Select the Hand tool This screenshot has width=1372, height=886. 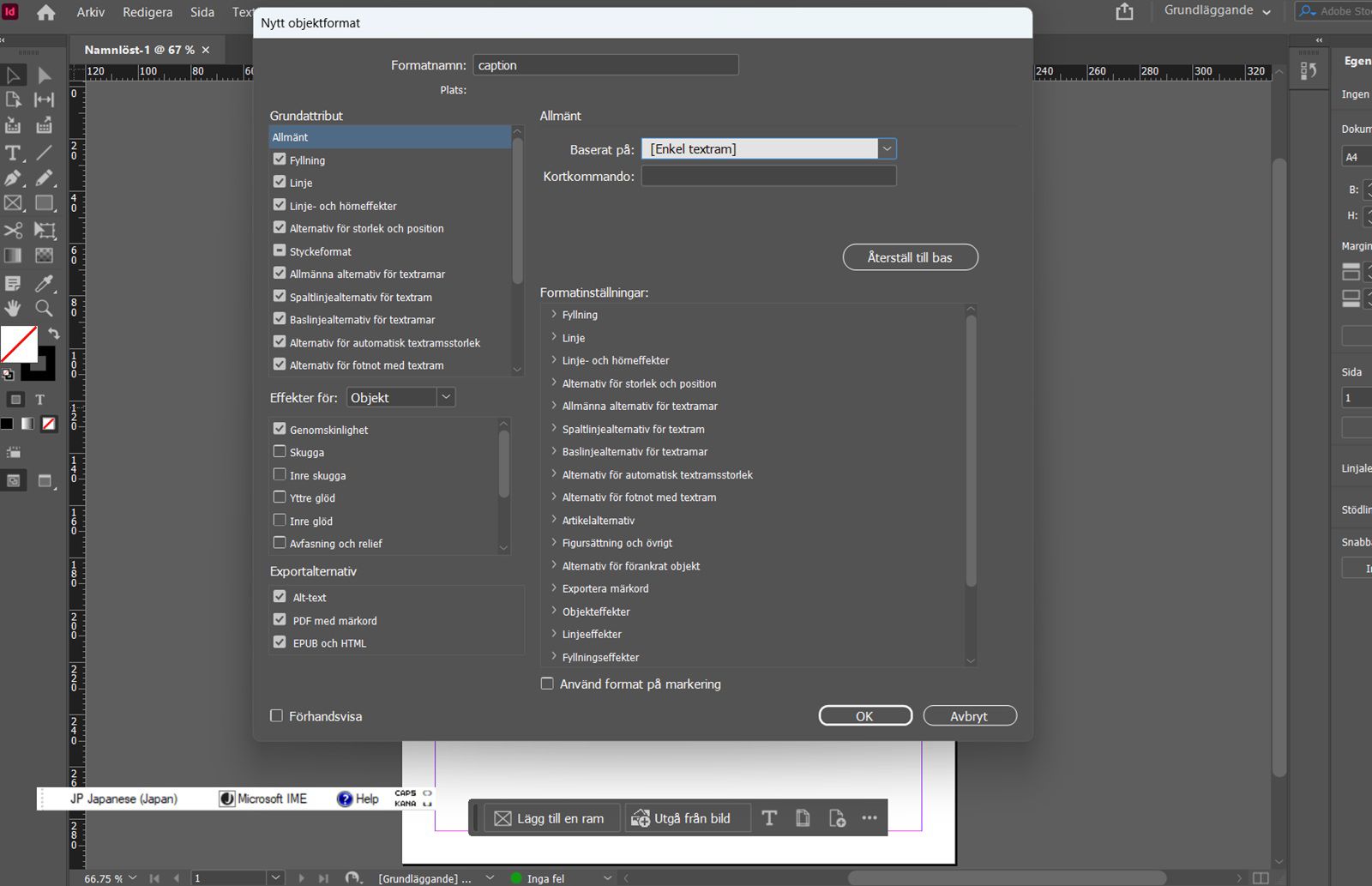pos(14,309)
